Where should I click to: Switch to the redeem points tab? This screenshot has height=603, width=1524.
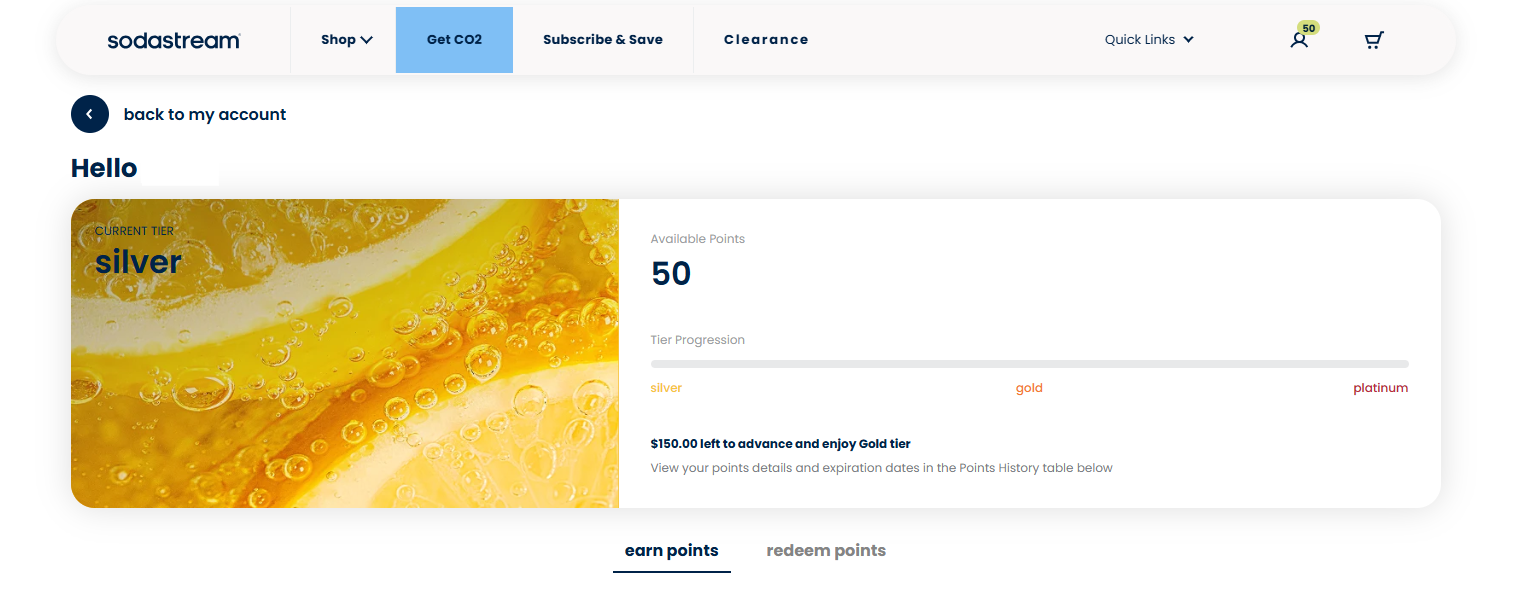pyautogui.click(x=826, y=551)
